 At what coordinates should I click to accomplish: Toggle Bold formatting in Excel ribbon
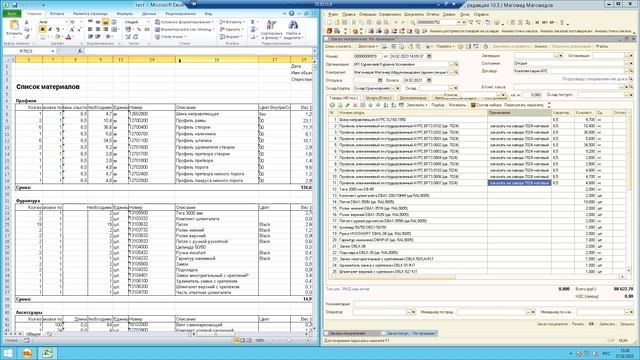(x=42, y=29)
